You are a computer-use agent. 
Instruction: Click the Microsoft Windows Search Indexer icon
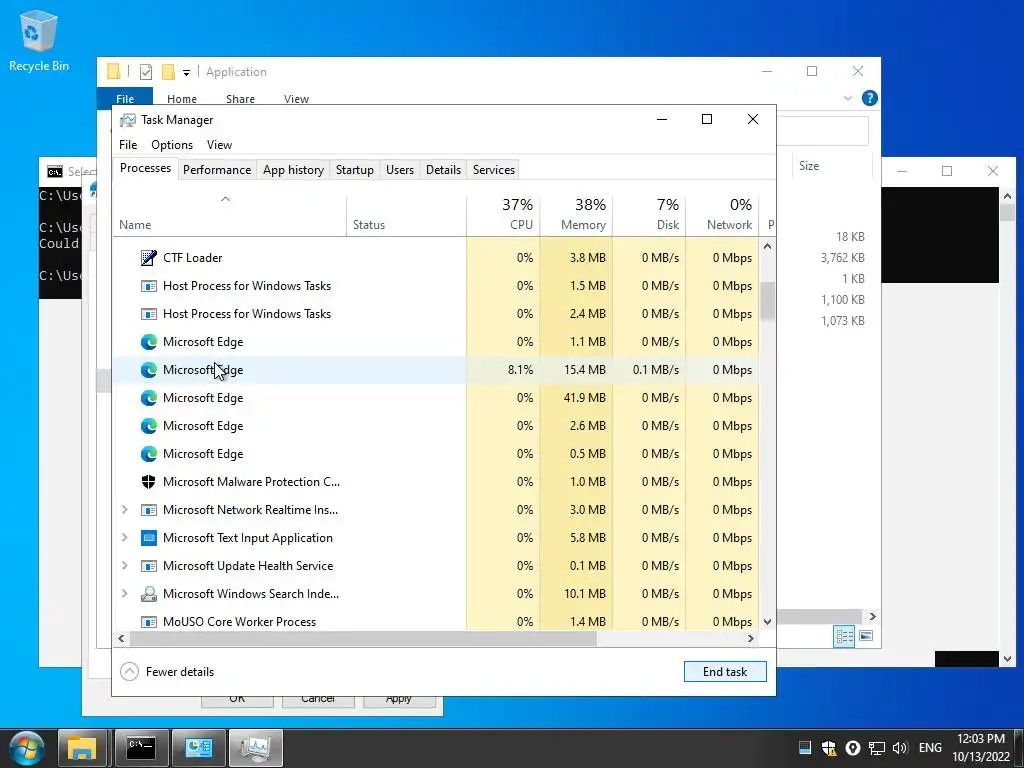149,594
